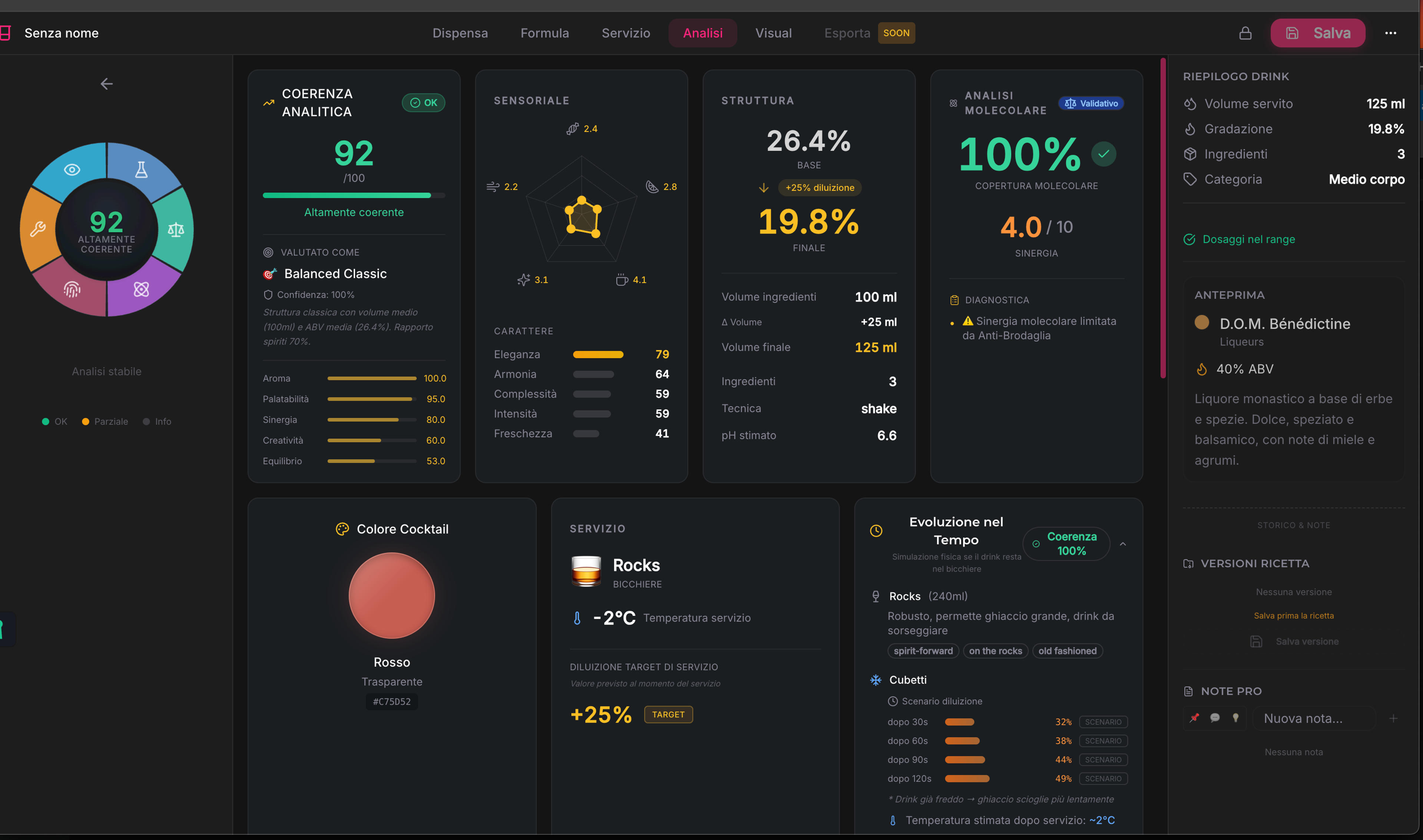Open the Visual tab
The height and width of the screenshot is (840, 1423).
click(x=773, y=33)
